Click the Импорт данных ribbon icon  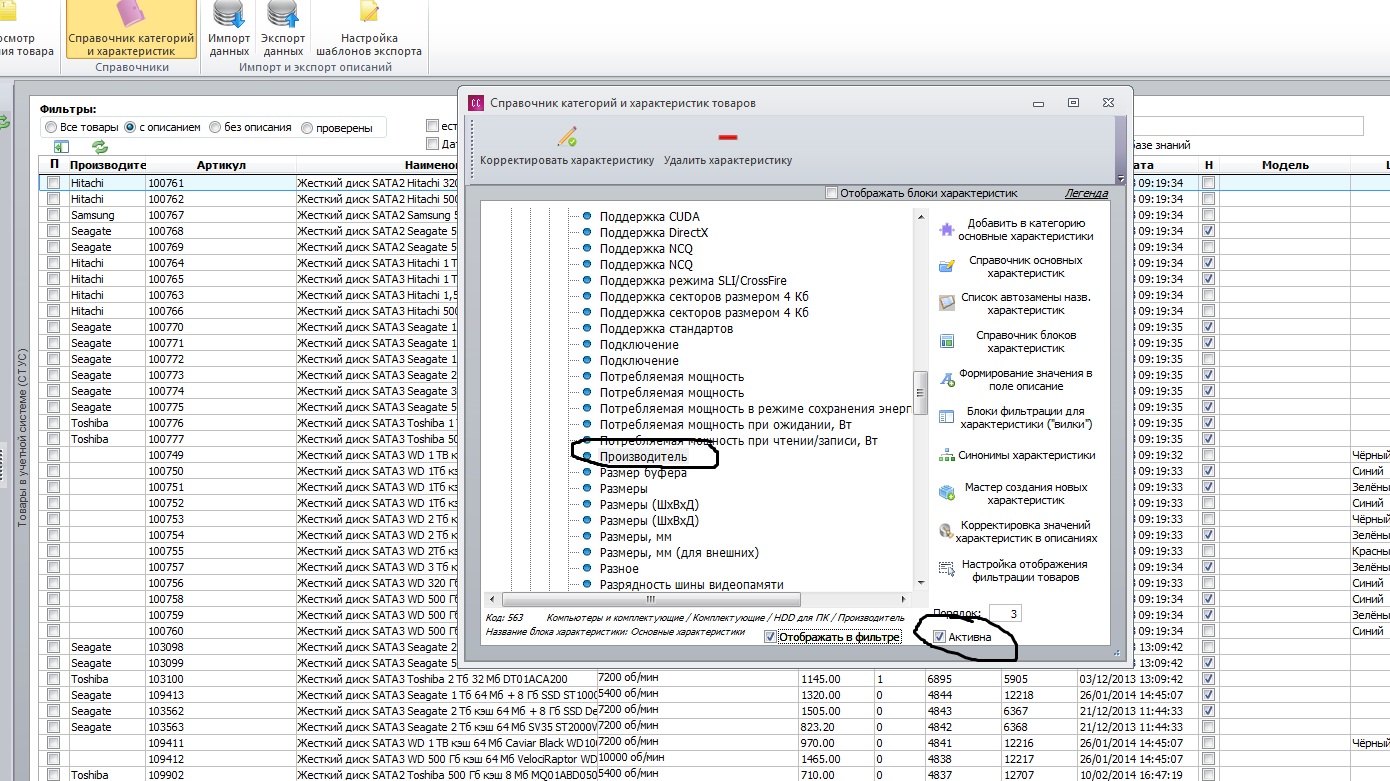point(230,29)
